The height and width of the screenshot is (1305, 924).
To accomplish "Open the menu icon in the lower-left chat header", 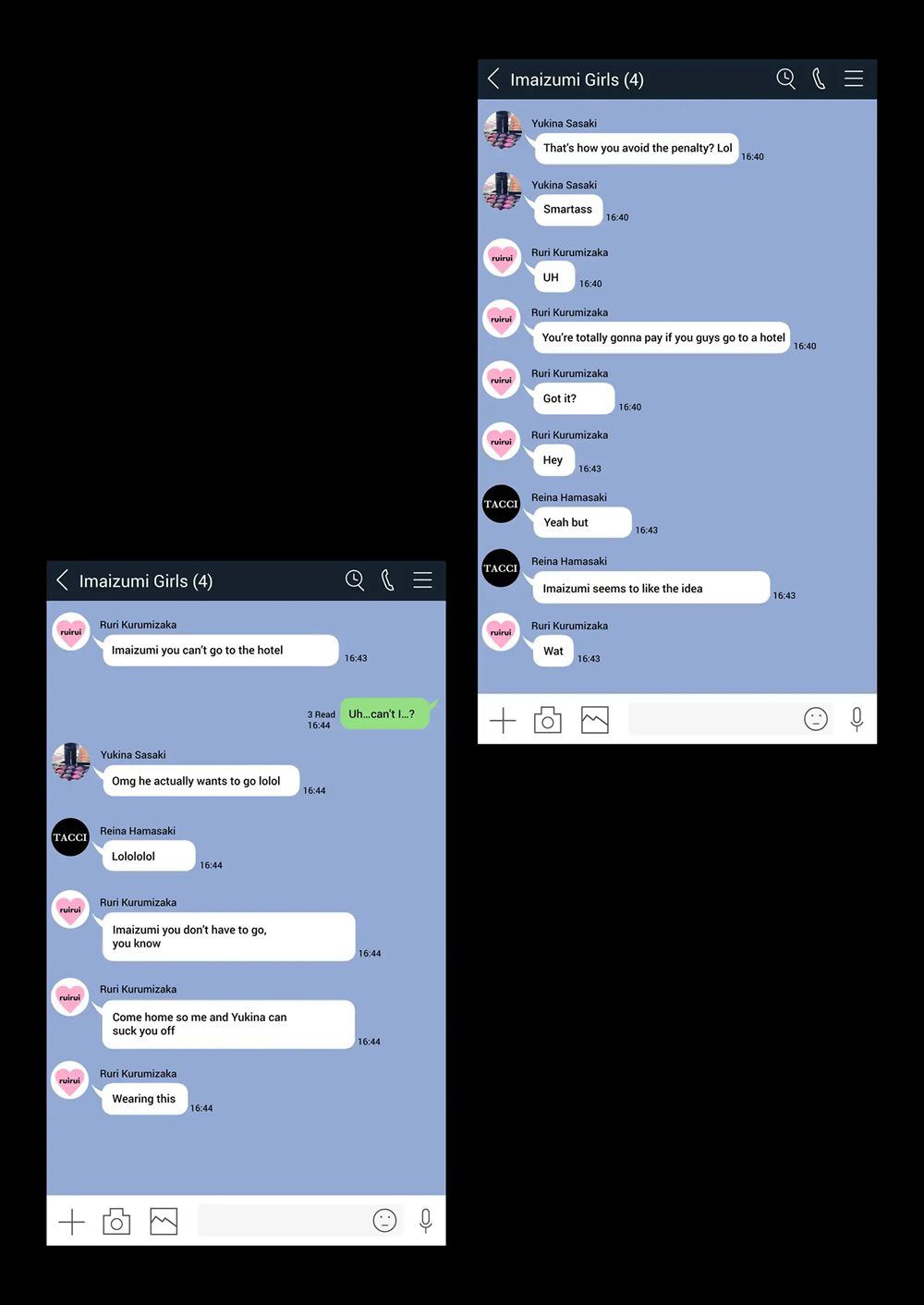I will 422,580.
